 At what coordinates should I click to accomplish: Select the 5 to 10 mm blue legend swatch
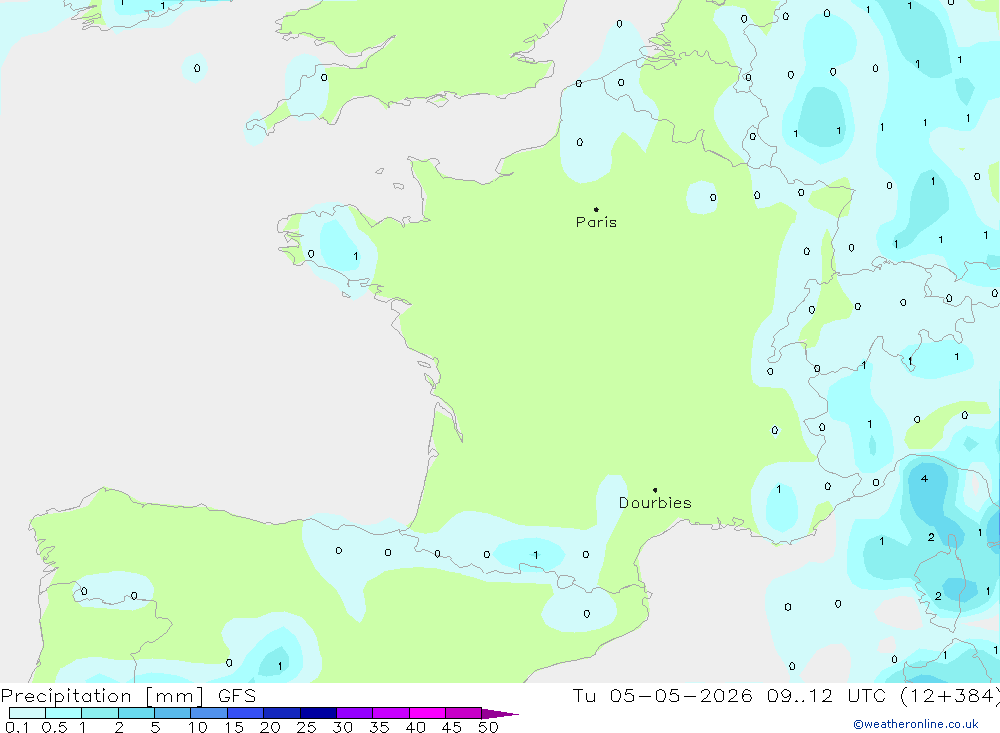click(172, 713)
